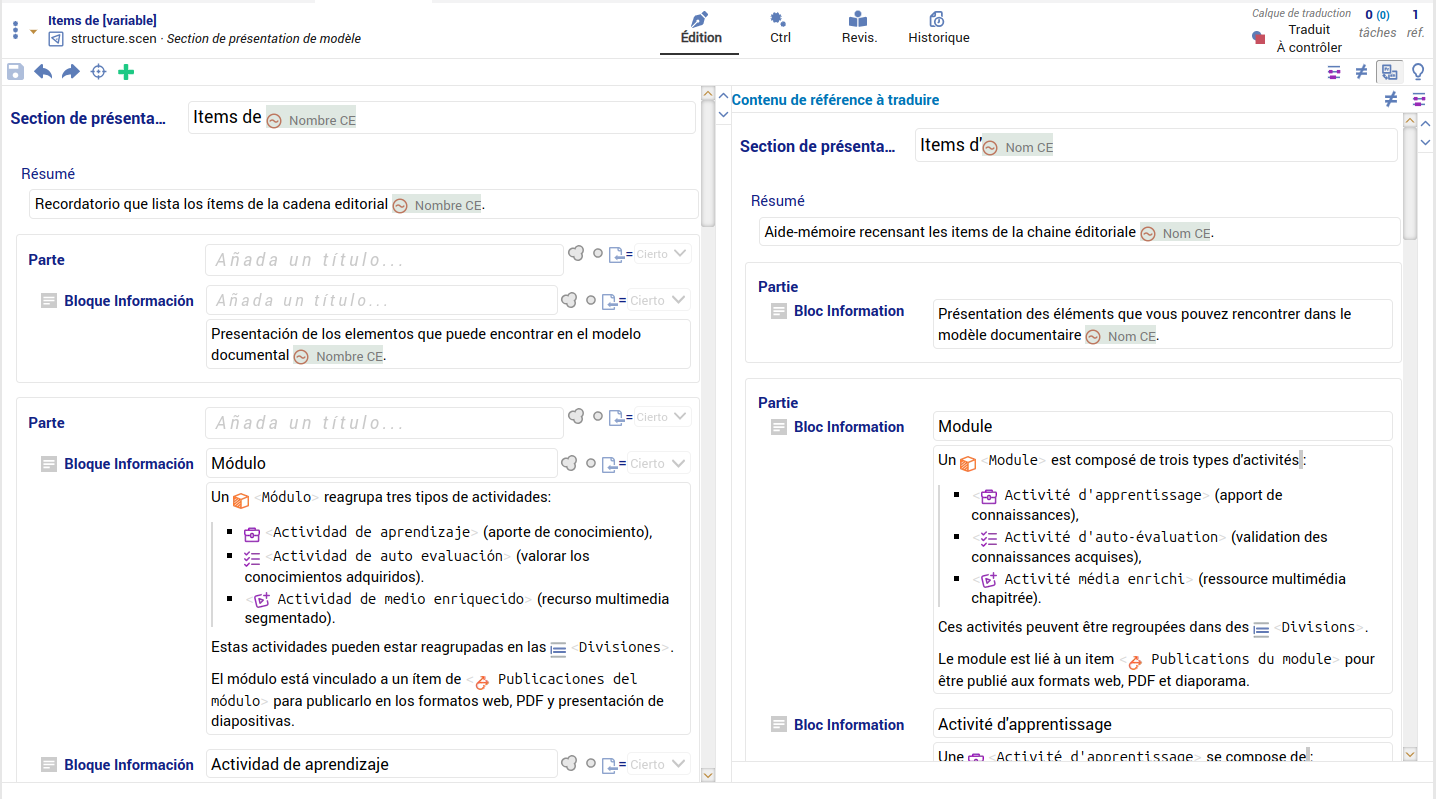This screenshot has width=1436, height=799.
Task: Click the green plus add icon
Action: click(x=126, y=72)
